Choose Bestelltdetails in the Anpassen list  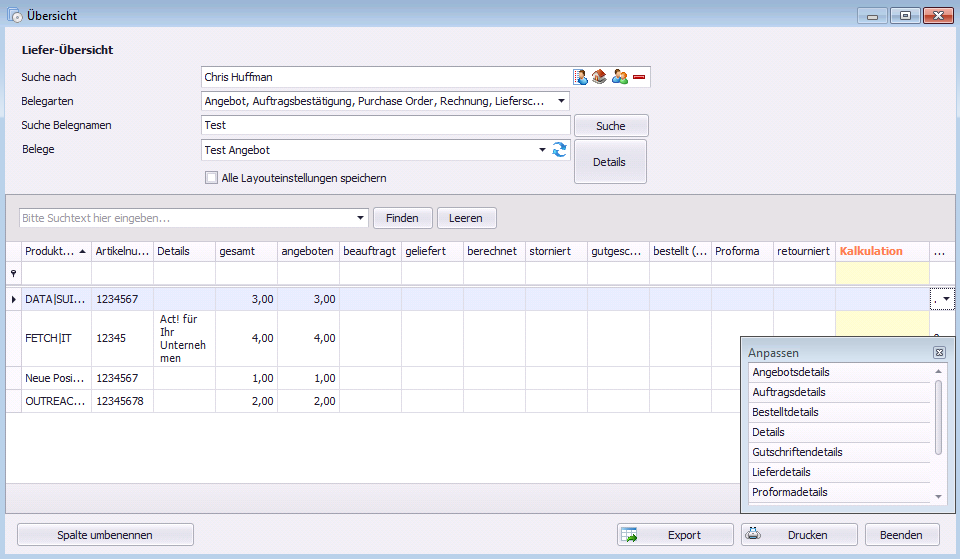[839, 412]
